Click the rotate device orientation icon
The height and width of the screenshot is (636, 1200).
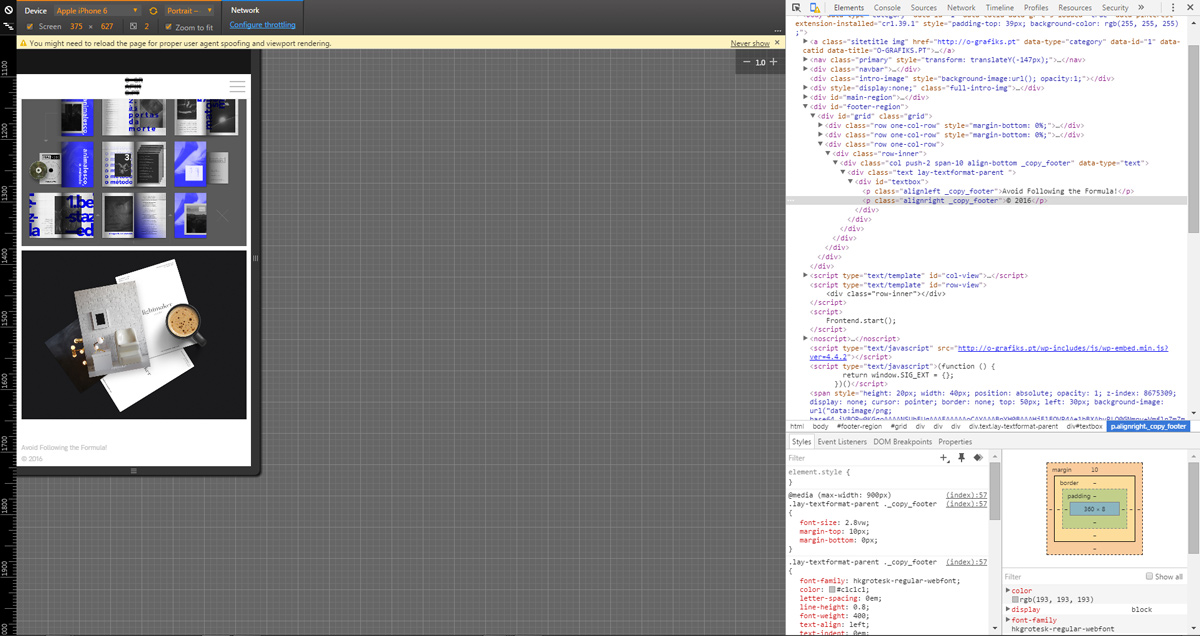pyautogui.click(x=153, y=10)
